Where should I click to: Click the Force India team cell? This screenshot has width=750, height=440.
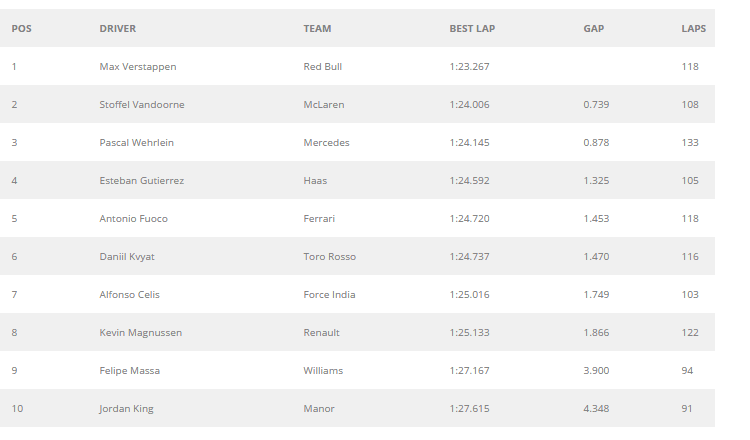(329, 295)
